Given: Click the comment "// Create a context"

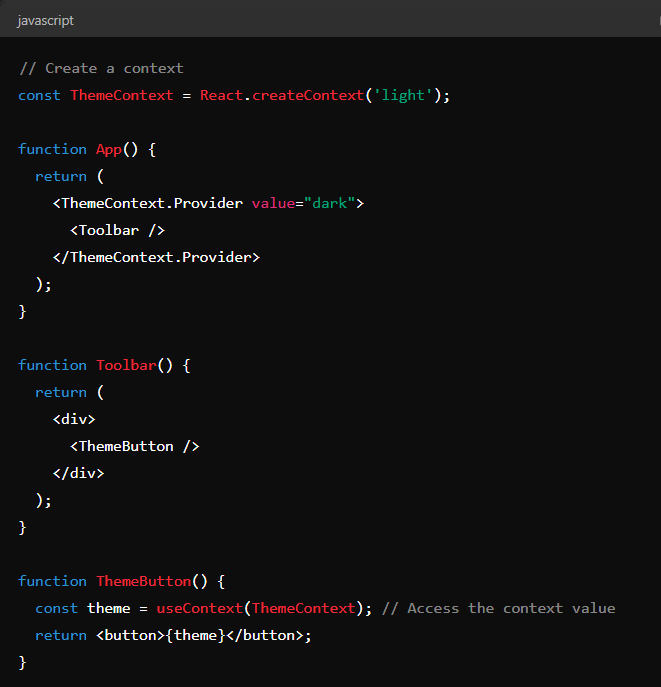Looking at the screenshot, I should (101, 69).
